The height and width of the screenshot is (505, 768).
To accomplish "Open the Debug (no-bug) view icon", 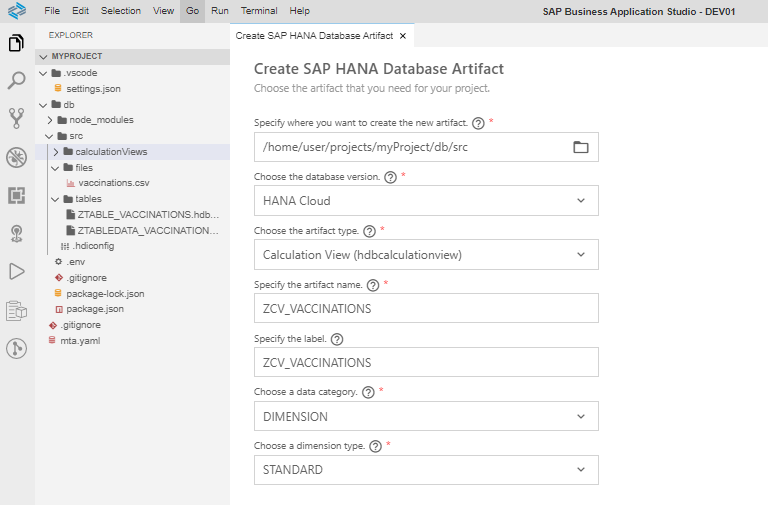I will coord(16,158).
